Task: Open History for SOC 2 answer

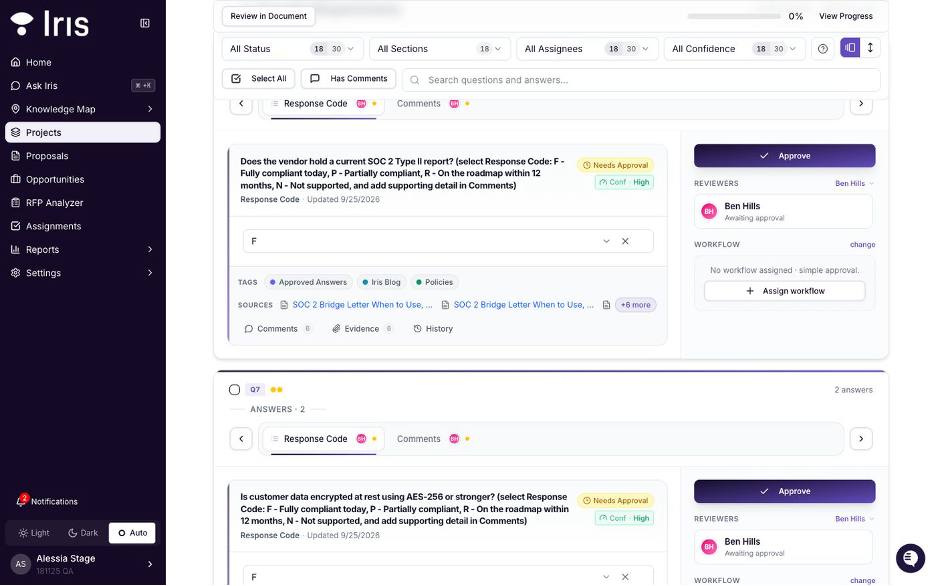Action: point(433,329)
